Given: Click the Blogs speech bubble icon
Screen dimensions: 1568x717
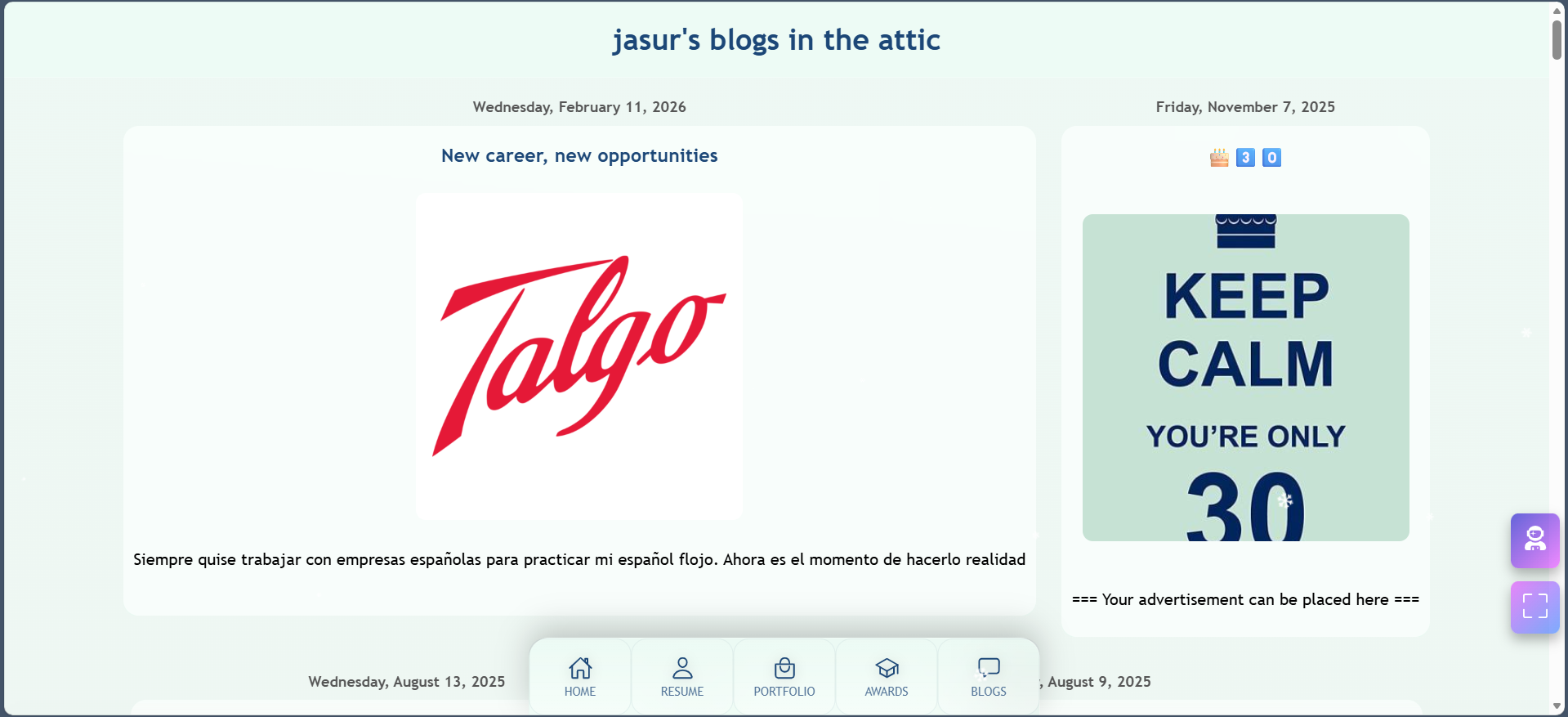Looking at the screenshot, I should [x=989, y=668].
